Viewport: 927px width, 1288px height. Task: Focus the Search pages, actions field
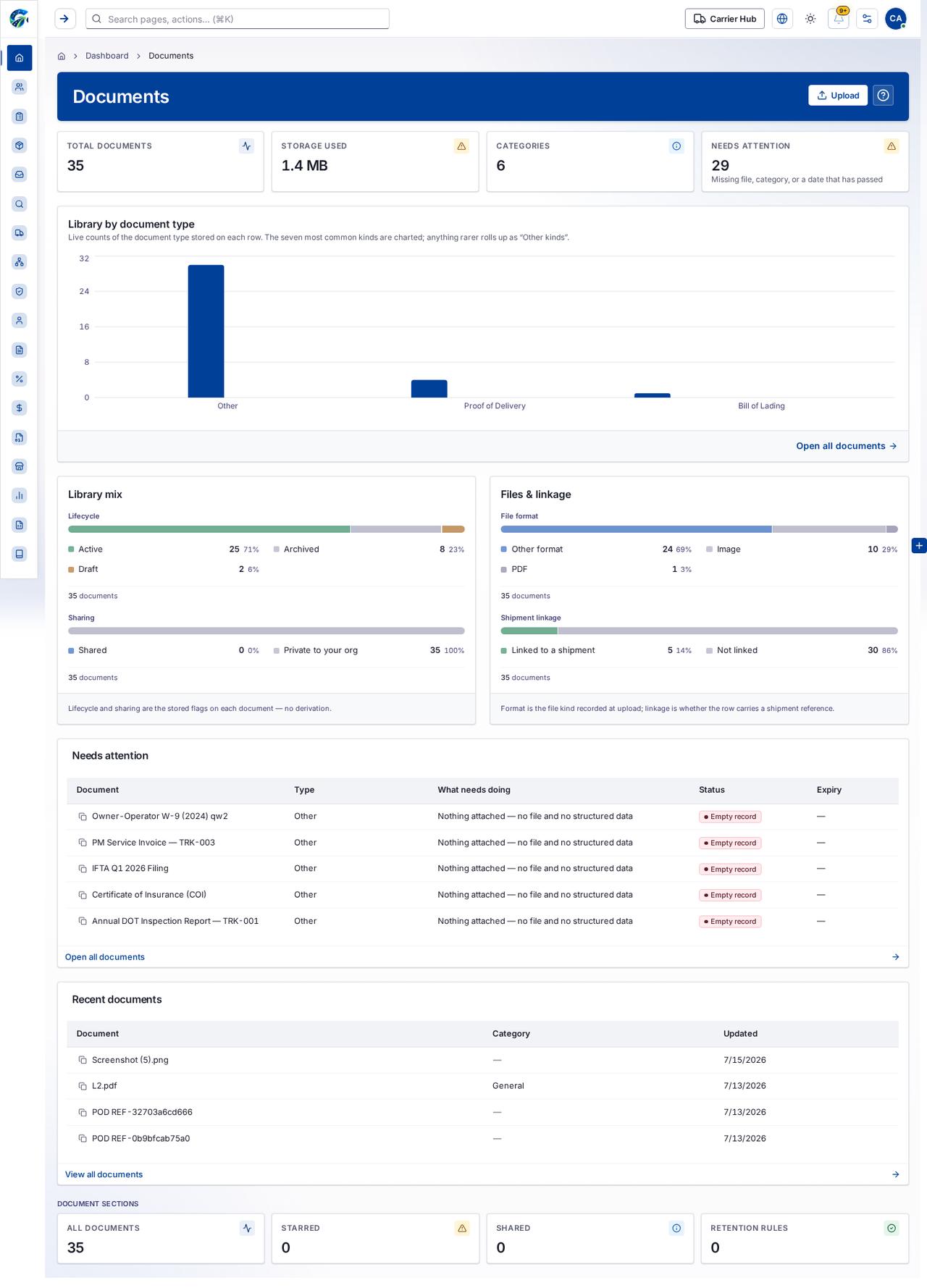[238, 19]
